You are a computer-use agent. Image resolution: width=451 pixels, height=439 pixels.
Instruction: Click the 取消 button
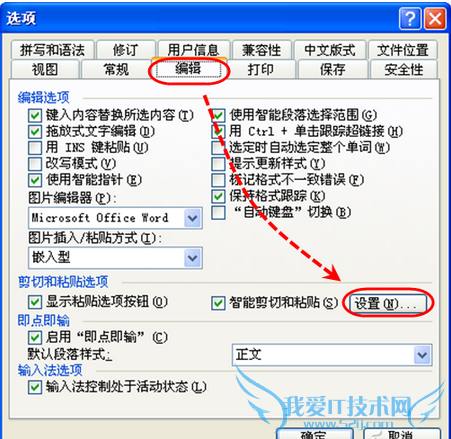(402, 433)
